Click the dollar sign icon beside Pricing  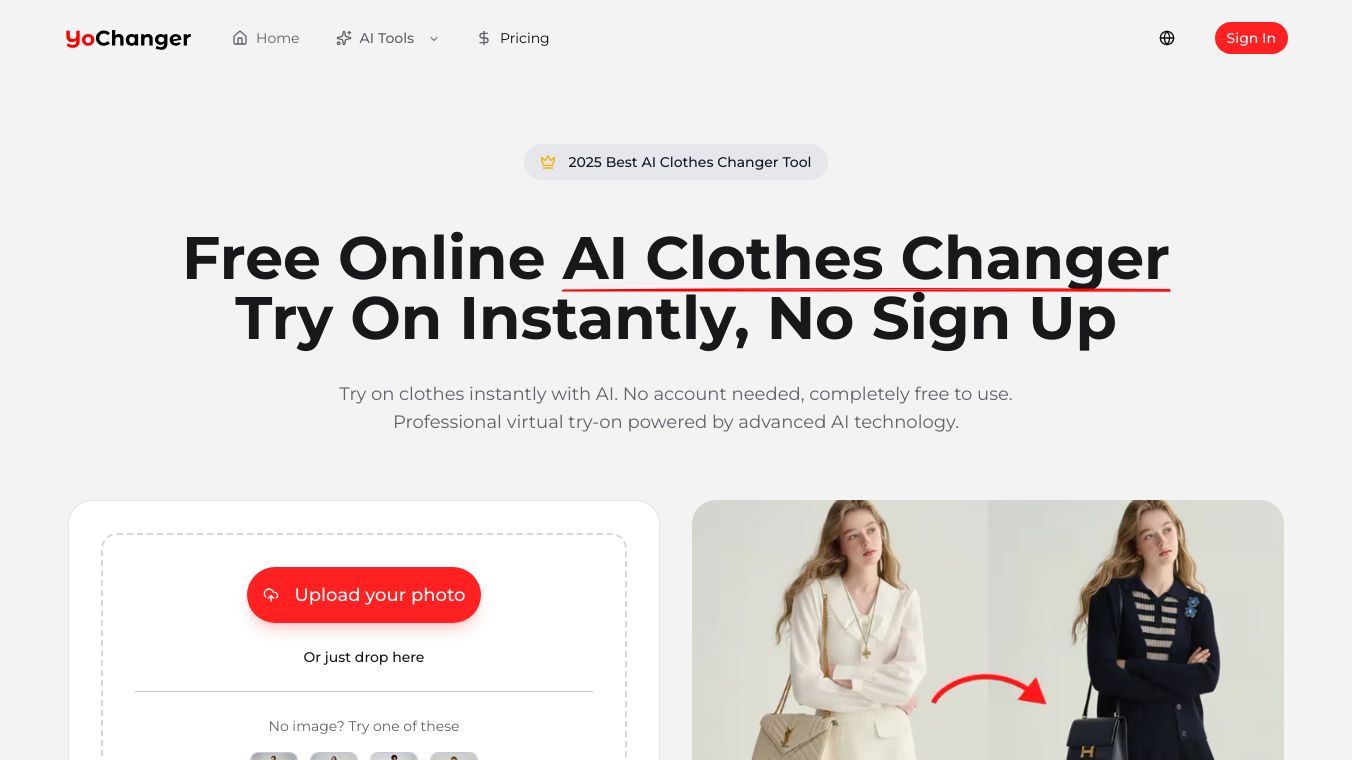[x=484, y=38]
